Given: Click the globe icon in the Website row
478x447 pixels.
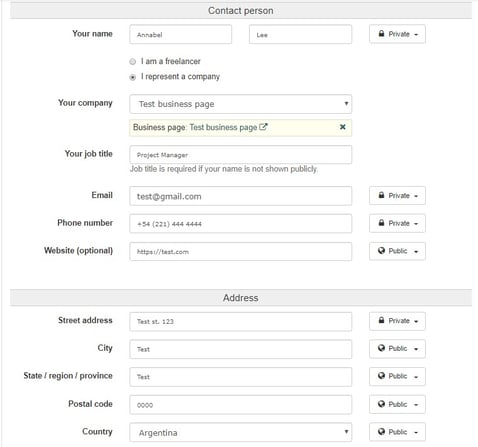Looking at the screenshot, I should coord(381,251).
